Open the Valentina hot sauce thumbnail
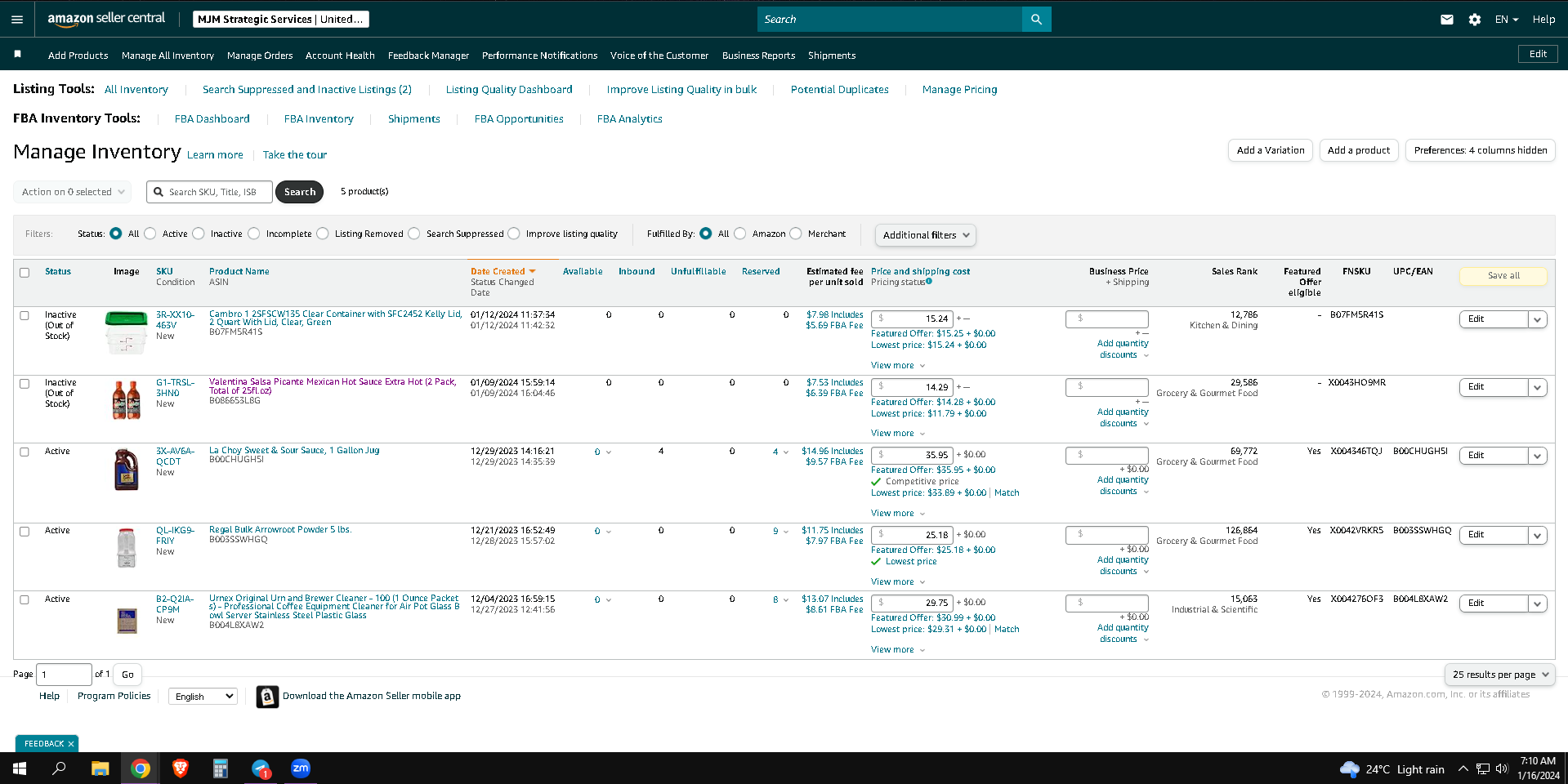 click(126, 400)
